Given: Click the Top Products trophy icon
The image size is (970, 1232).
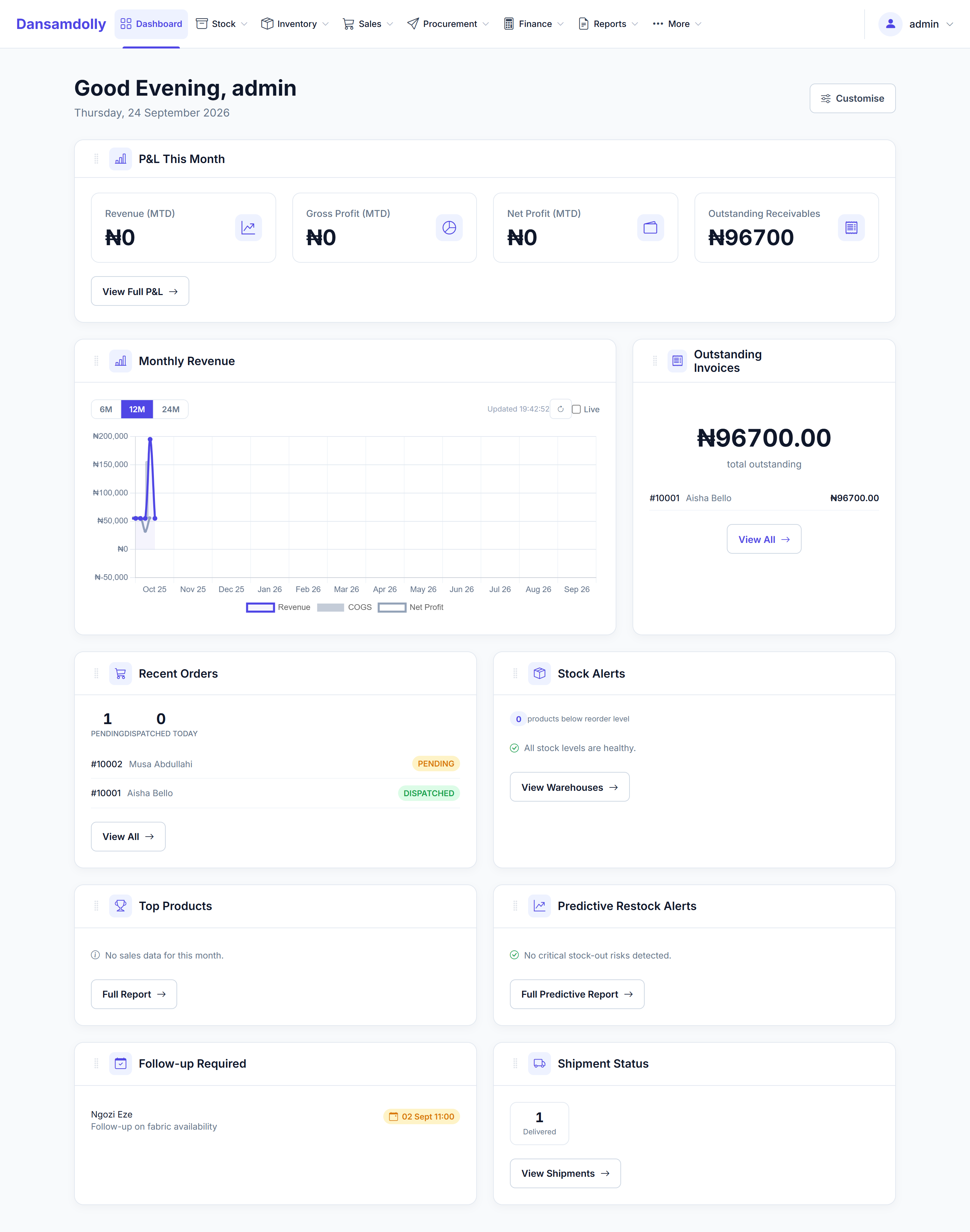Looking at the screenshot, I should 120,906.
